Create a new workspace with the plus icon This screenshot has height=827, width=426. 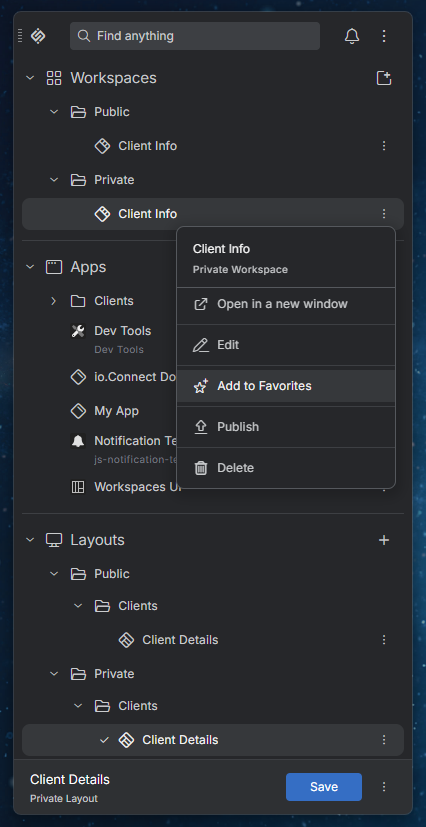pos(384,78)
